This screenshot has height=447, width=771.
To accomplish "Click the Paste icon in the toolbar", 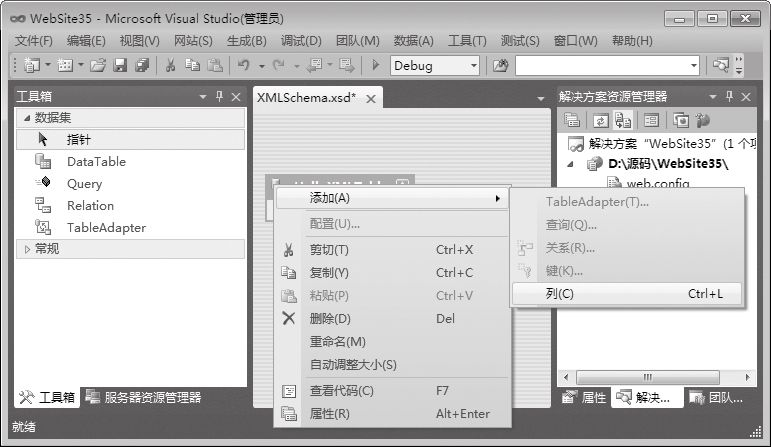I will [215, 65].
